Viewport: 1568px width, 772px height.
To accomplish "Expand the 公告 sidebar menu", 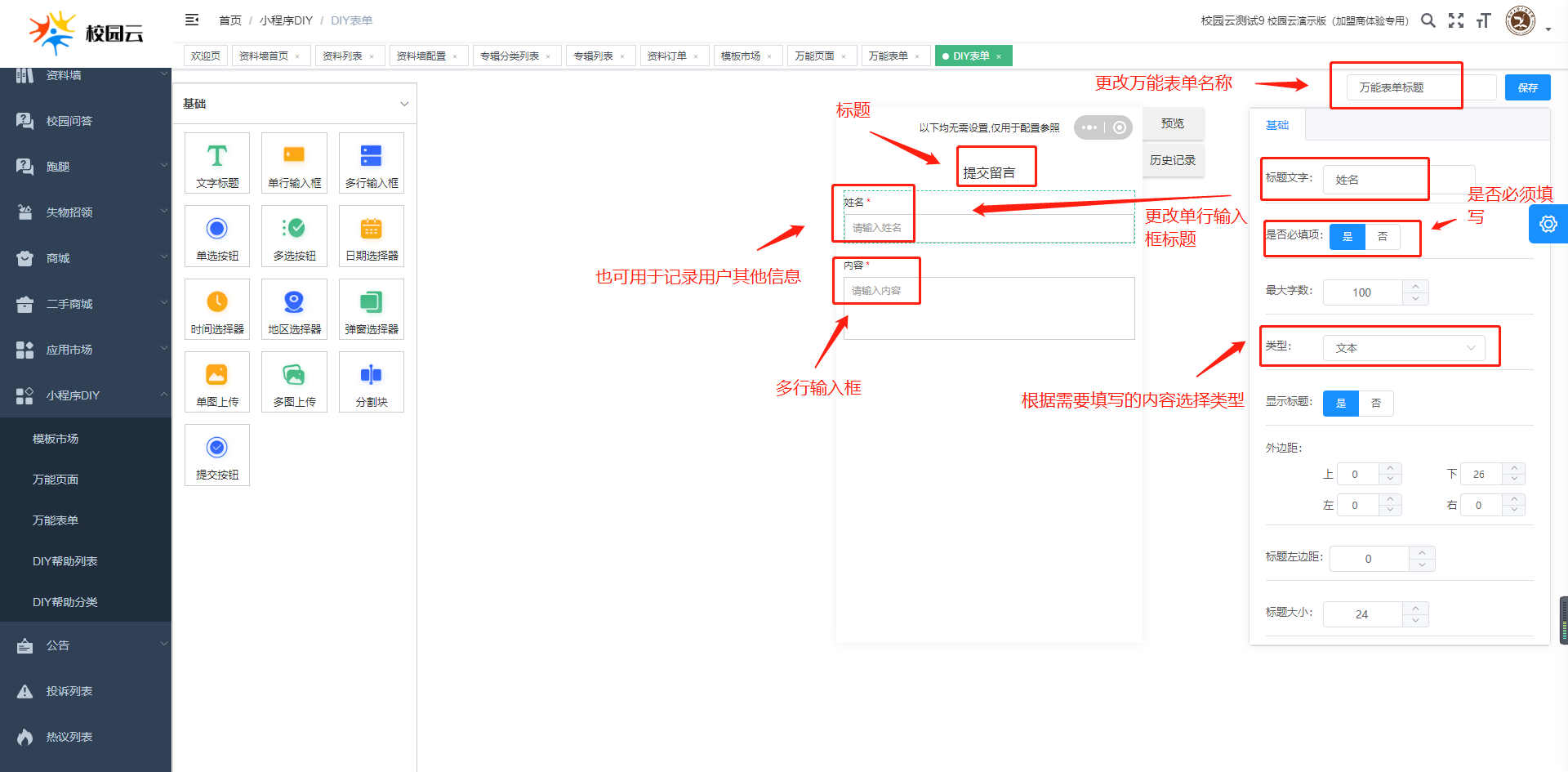I will click(x=86, y=645).
